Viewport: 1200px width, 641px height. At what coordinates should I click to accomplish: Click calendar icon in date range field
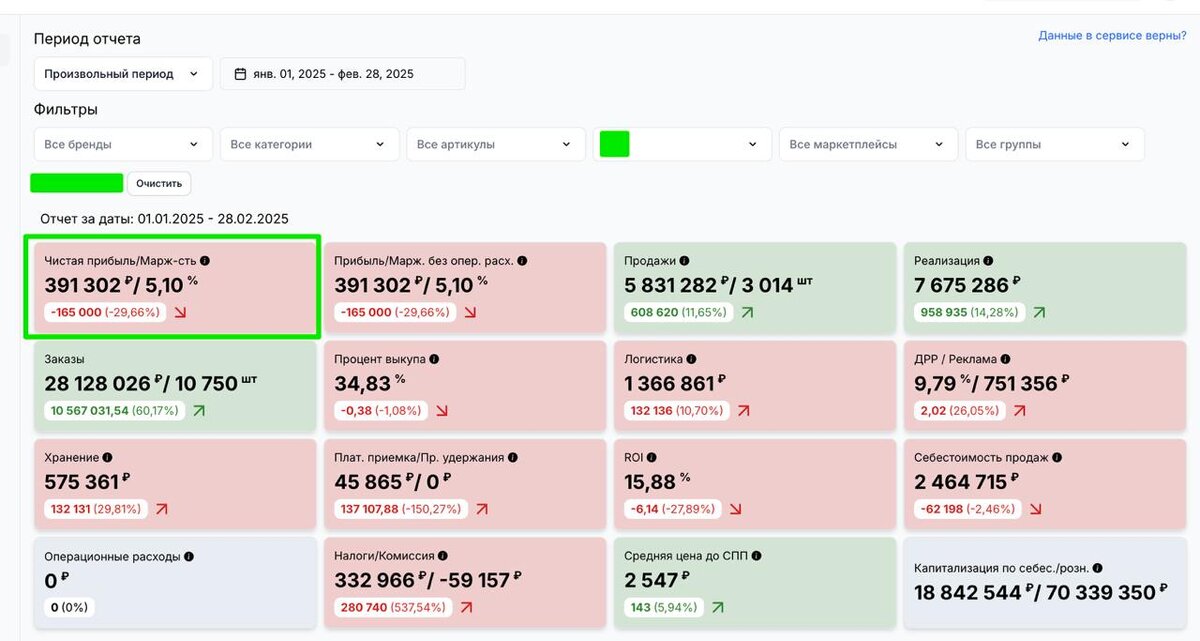click(240, 74)
